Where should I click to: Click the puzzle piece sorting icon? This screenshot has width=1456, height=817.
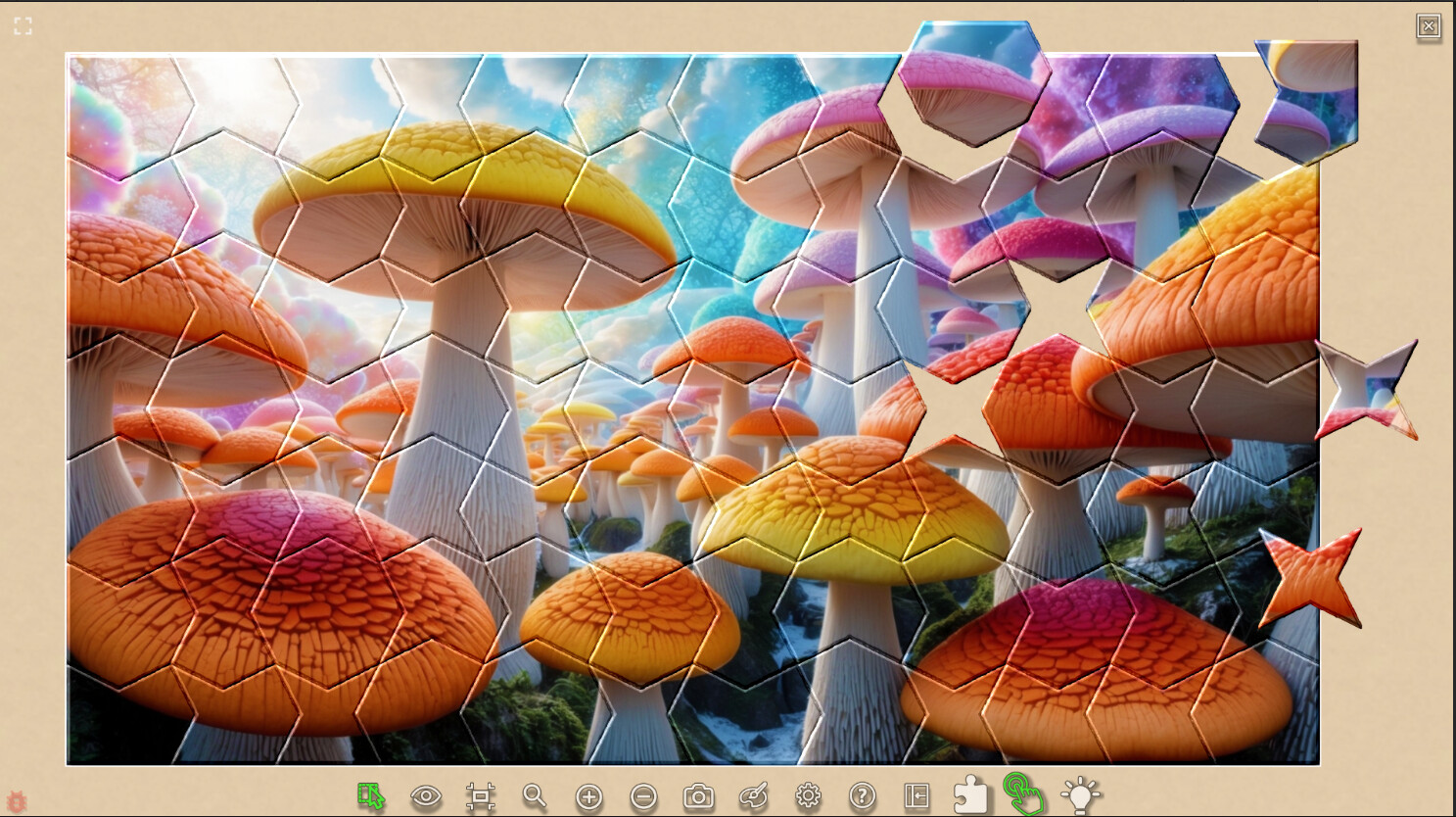tap(970, 797)
